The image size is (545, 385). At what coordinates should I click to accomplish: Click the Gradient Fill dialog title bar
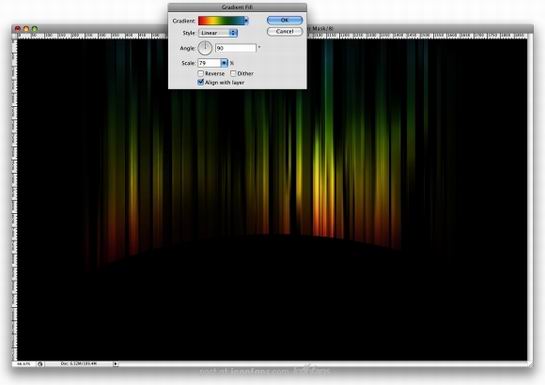pos(237,7)
